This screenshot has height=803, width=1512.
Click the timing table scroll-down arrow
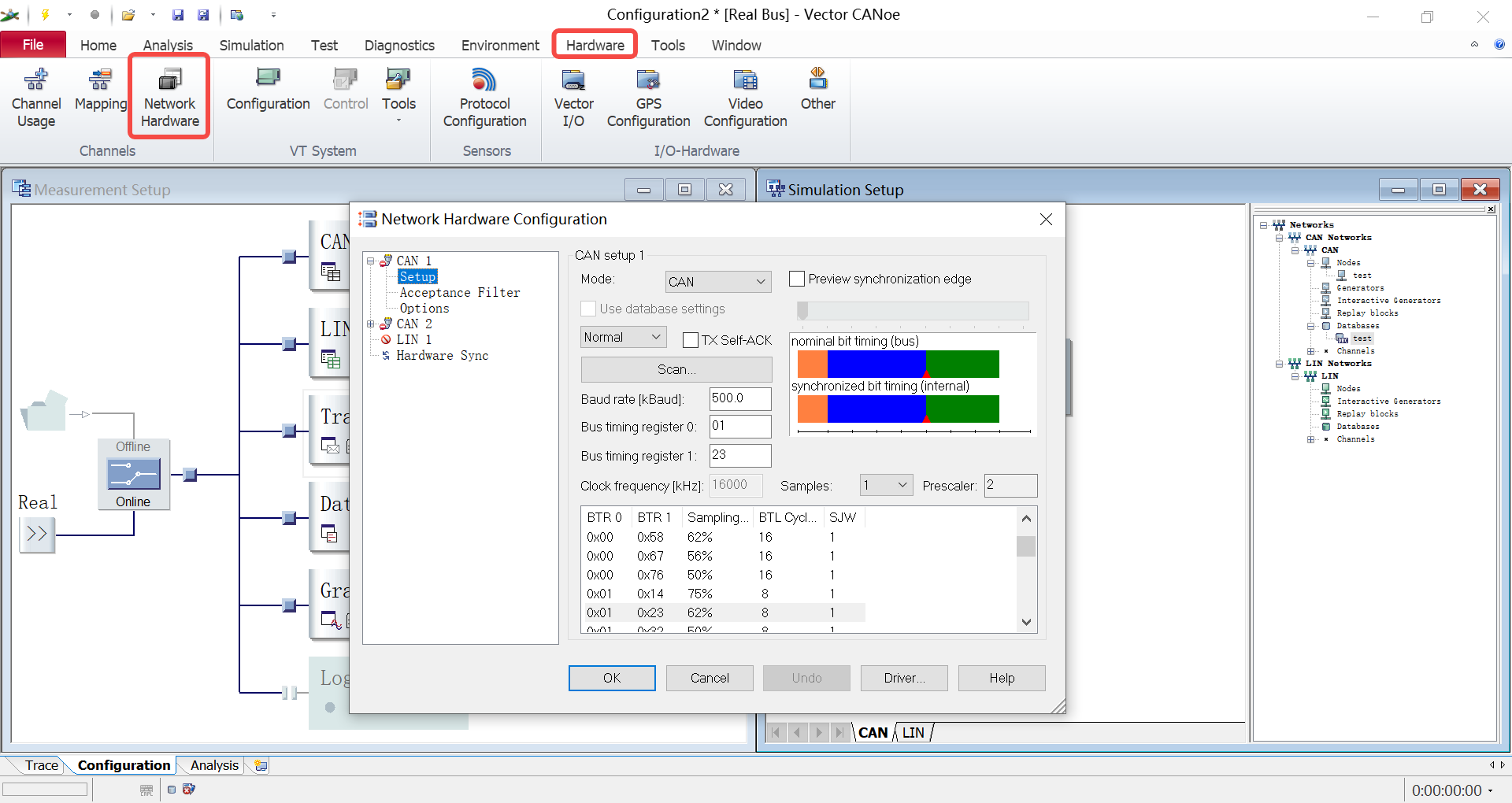tap(1026, 622)
